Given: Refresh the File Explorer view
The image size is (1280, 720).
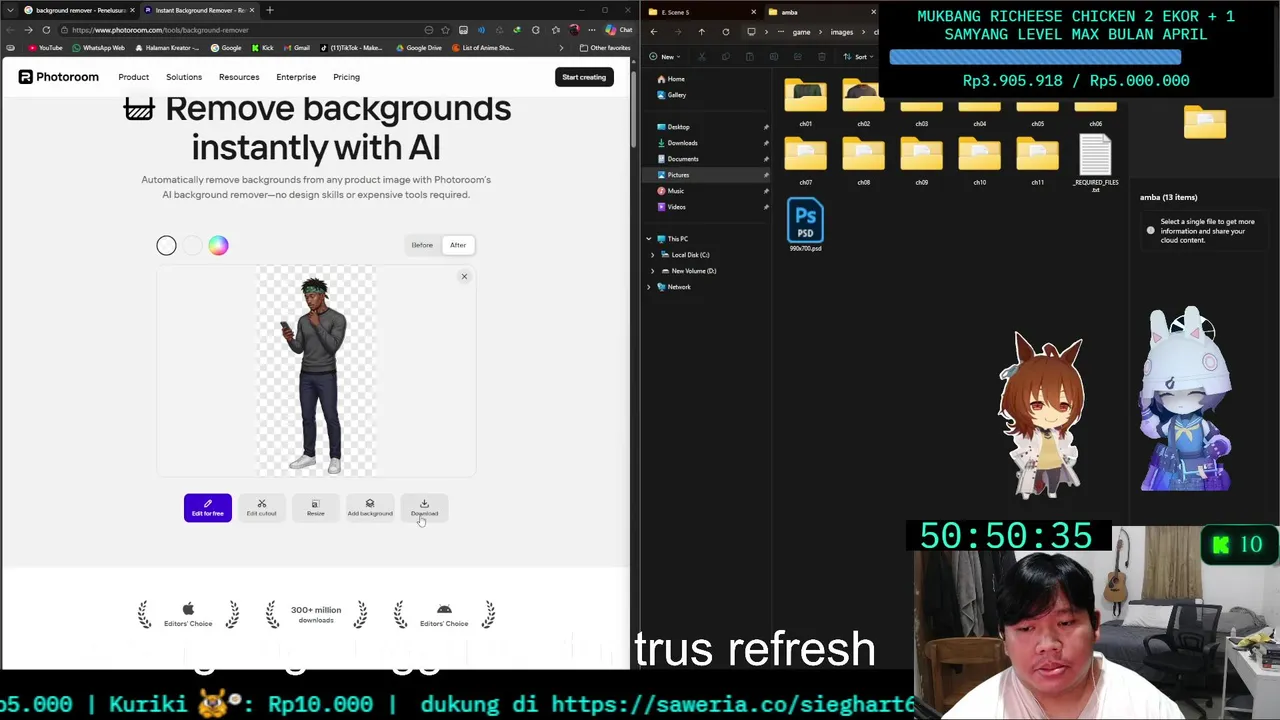Looking at the screenshot, I should [725, 32].
